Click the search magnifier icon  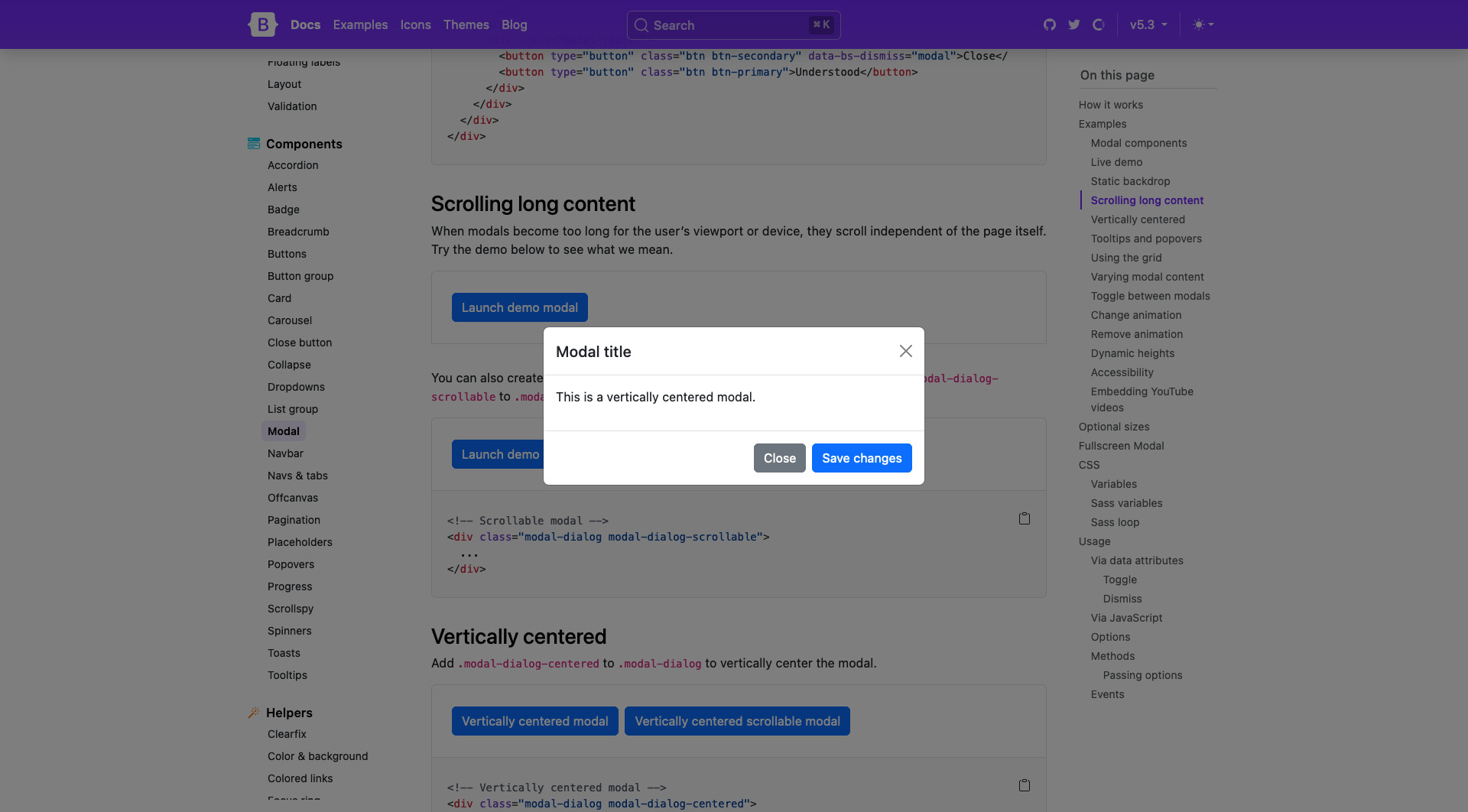pos(642,24)
